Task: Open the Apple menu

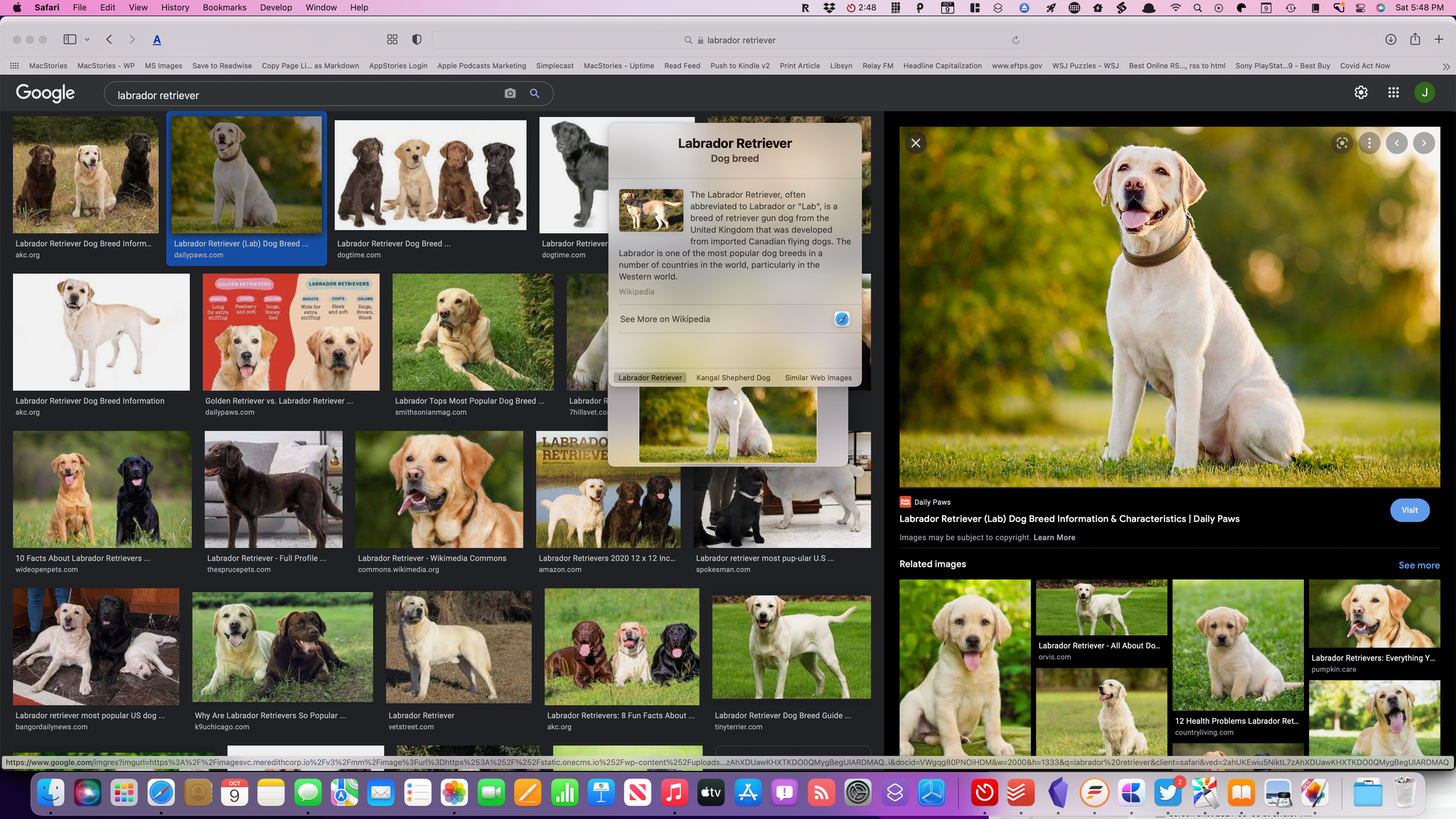Action: pos(17,7)
